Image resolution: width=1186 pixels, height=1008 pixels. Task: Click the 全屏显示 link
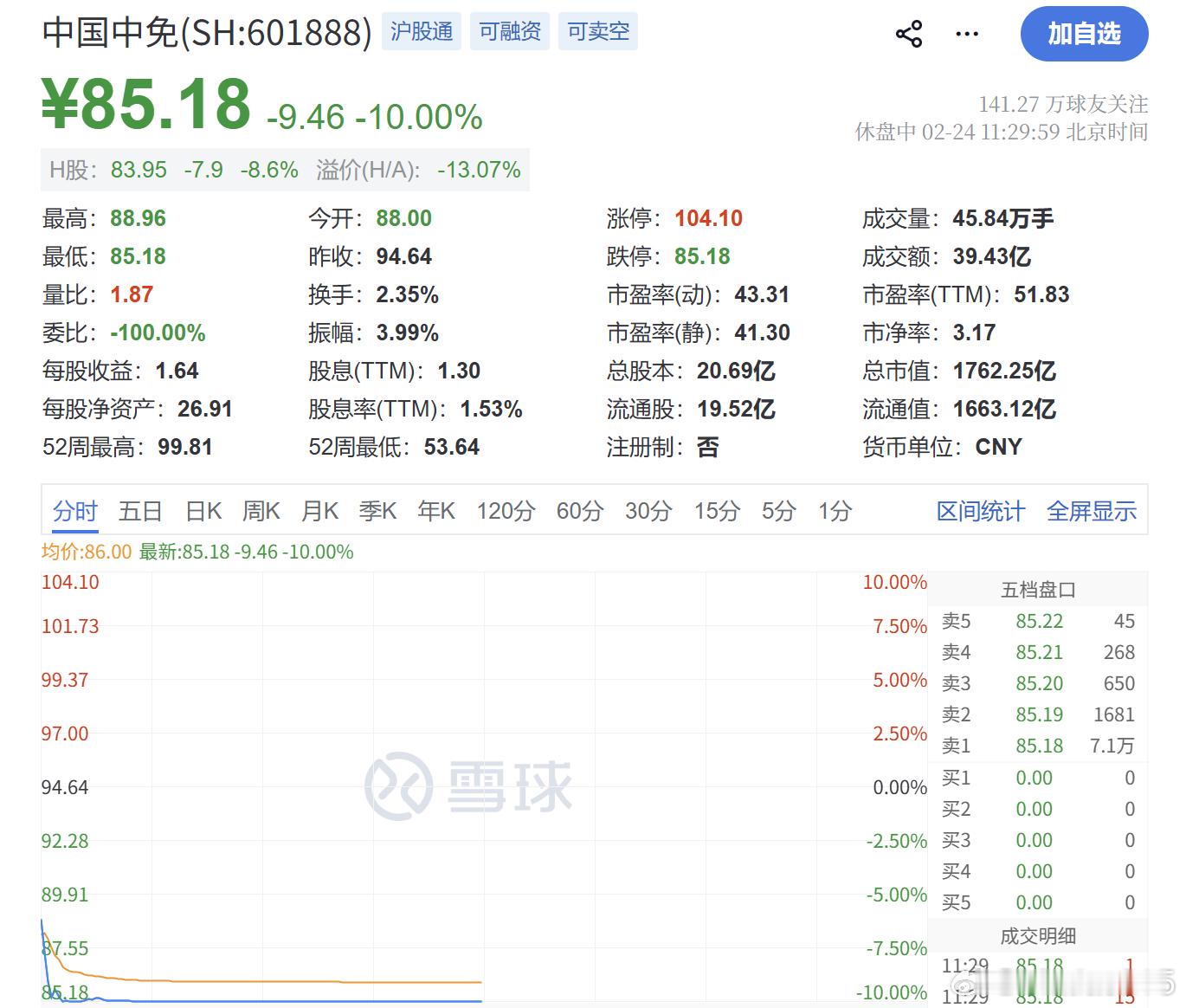[1092, 511]
